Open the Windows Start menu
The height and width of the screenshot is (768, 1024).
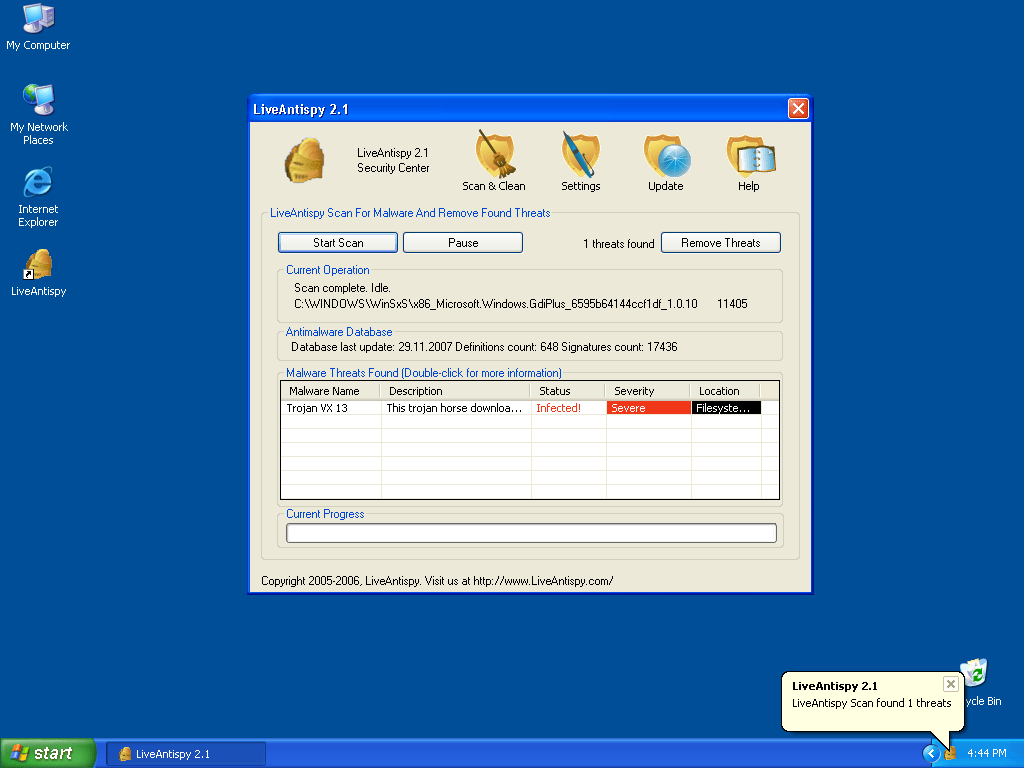pos(48,753)
